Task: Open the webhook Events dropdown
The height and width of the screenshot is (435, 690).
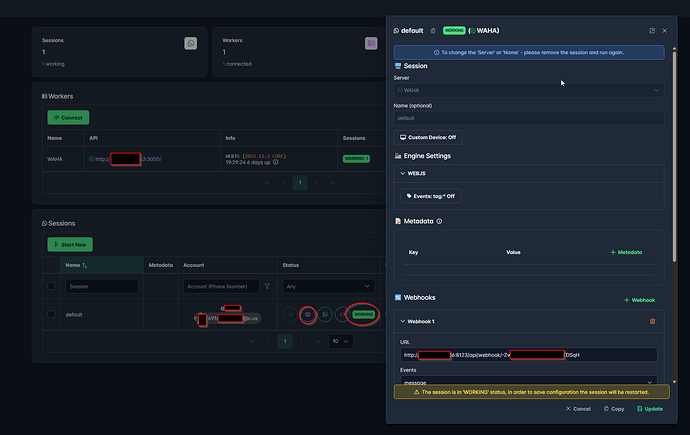Action: [x=529, y=381]
